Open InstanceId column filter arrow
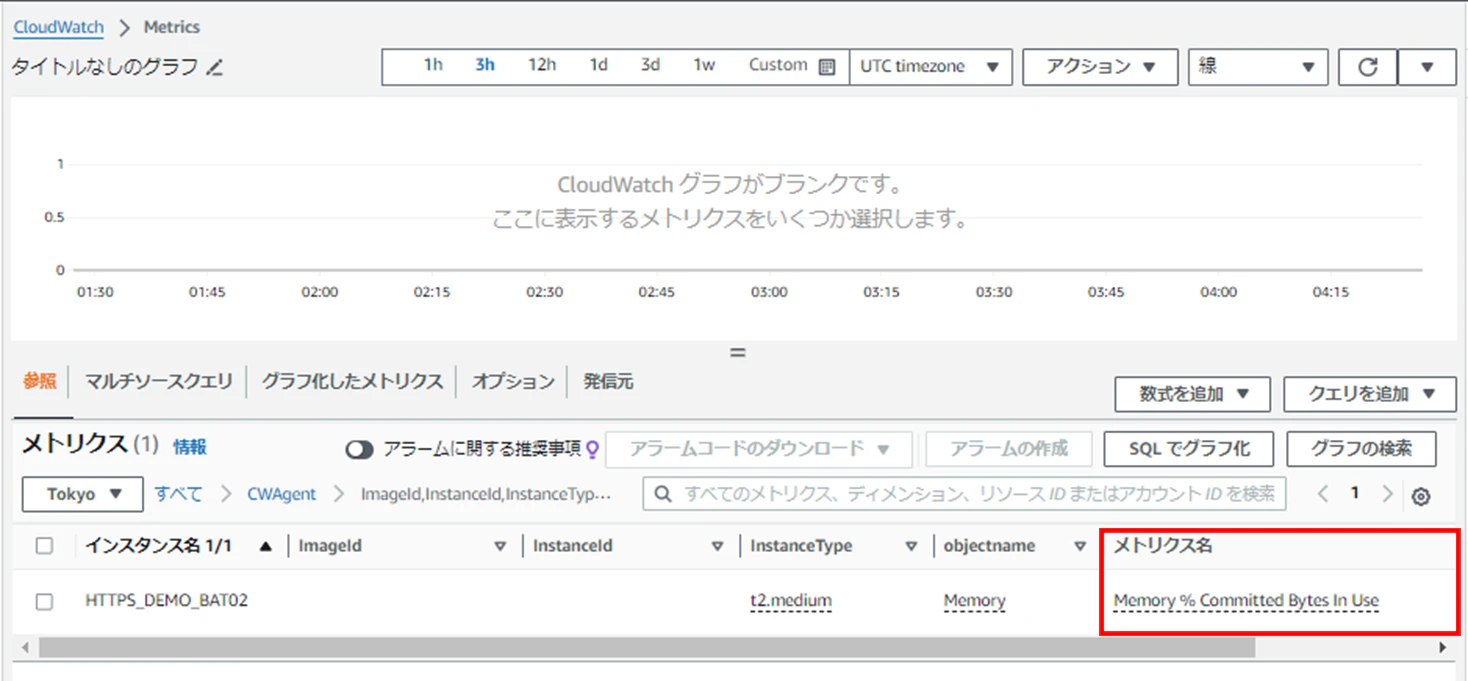The height and width of the screenshot is (681, 1468). click(717, 546)
